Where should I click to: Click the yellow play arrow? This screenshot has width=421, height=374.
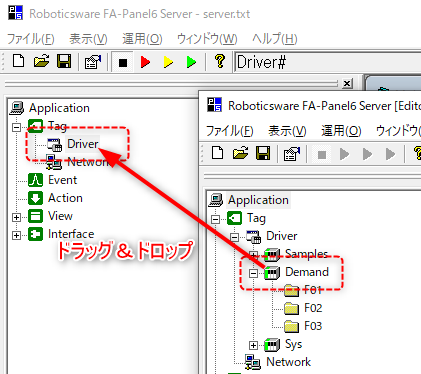168,62
